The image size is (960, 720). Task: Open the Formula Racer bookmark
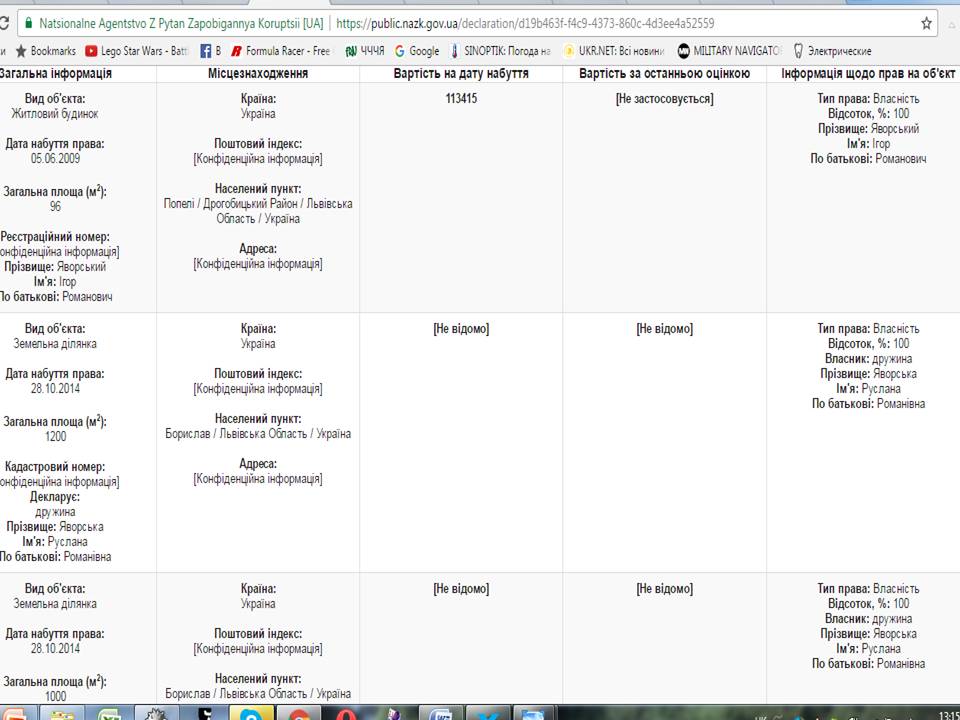pos(280,51)
